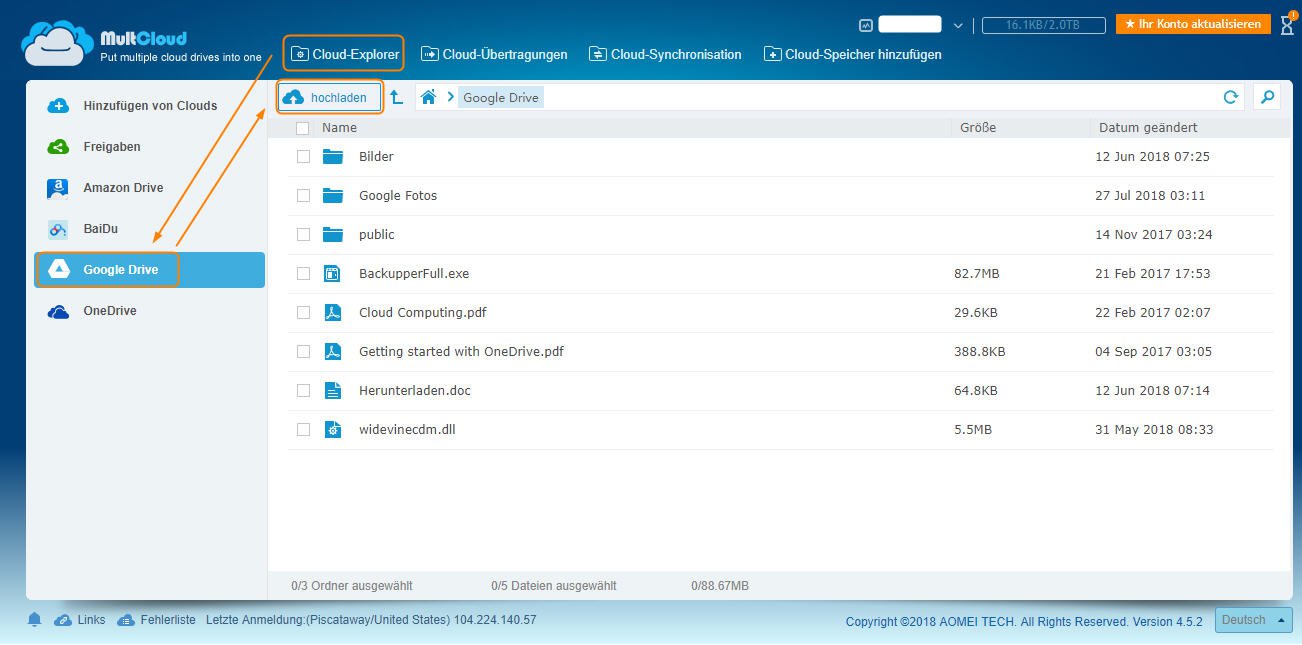Click the hochladen upload button
This screenshot has height=645, width=1302.
pos(330,97)
